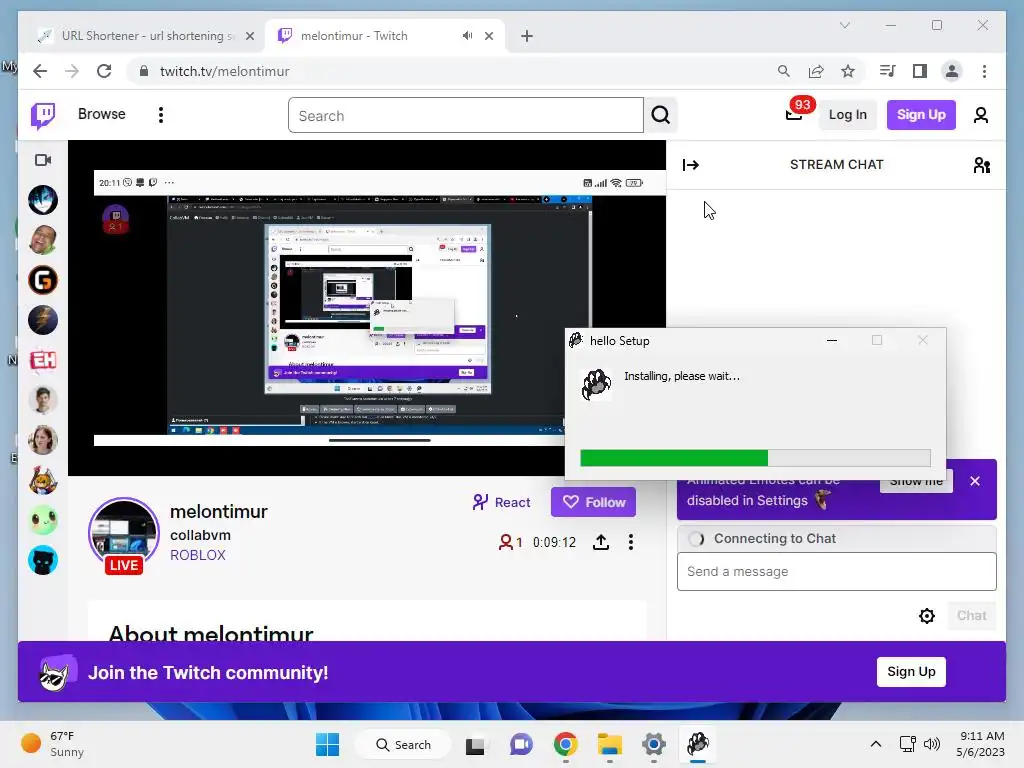
Task: Click the top Sign Up button
Action: (921, 115)
